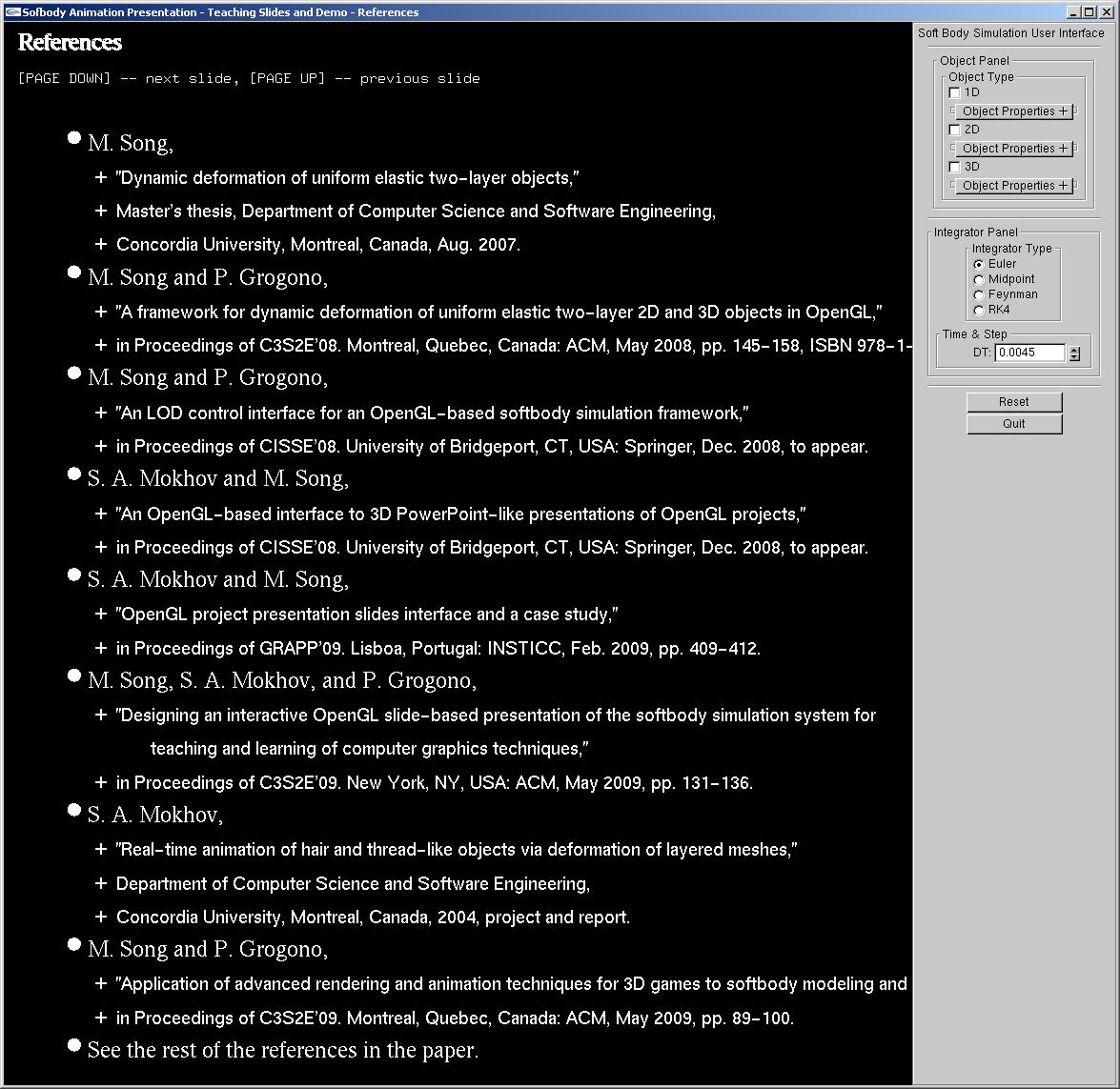The height and width of the screenshot is (1089, 1120).
Task: Click the DT spinner arrows
Action: pyautogui.click(x=1074, y=353)
